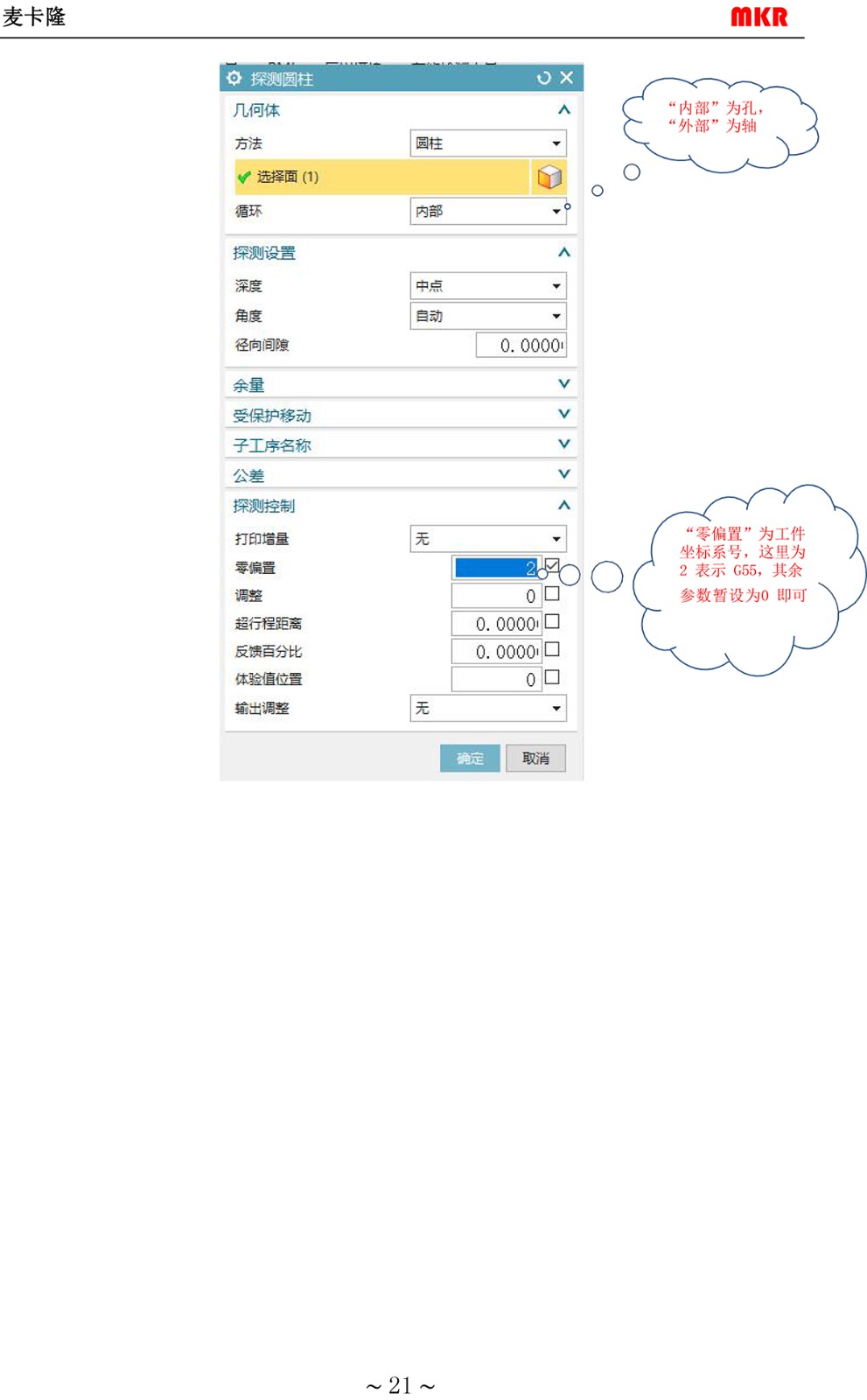867x1400 pixels.
Task: Click the 径向间隙 input field
Action: (521, 346)
